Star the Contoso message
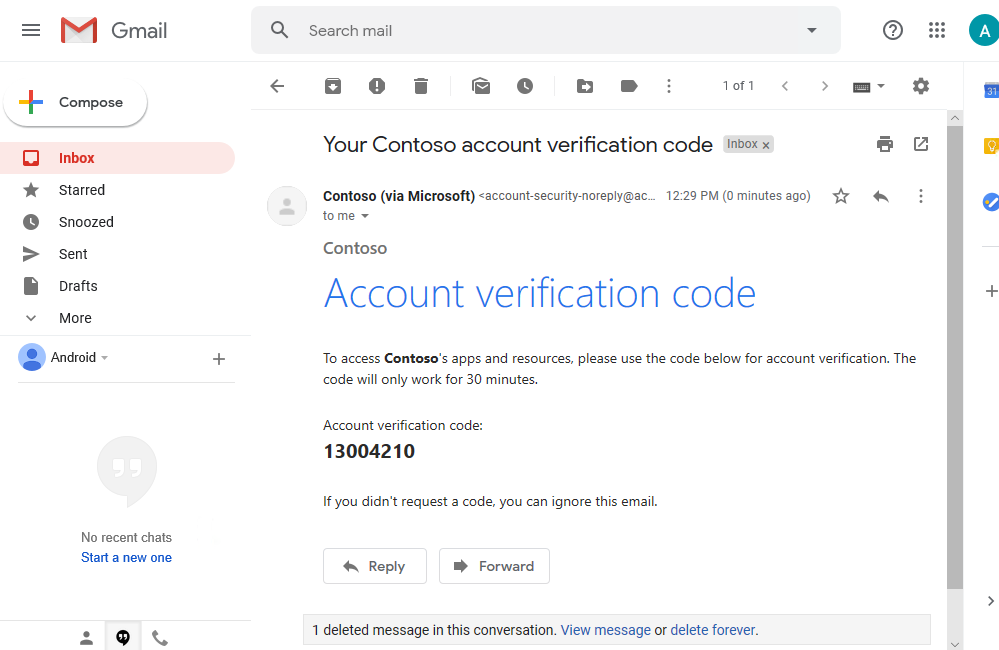Image resolution: width=999 pixels, height=650 pixels. [x=841, y=196]
